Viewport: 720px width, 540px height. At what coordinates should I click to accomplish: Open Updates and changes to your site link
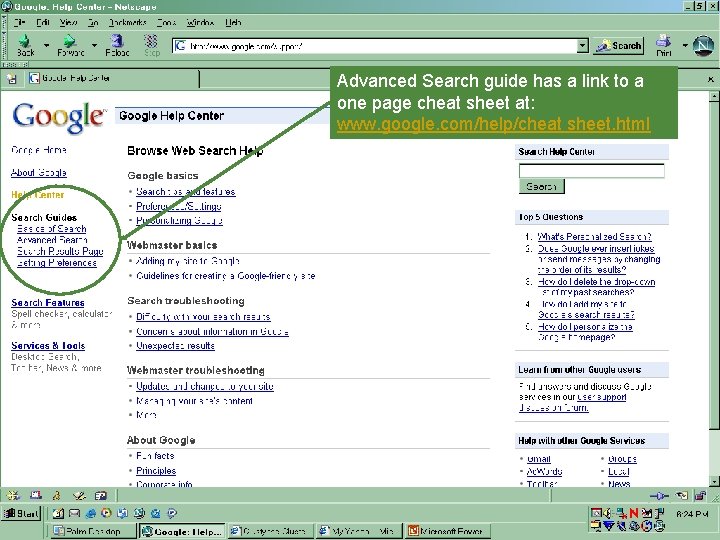[205, 386]
